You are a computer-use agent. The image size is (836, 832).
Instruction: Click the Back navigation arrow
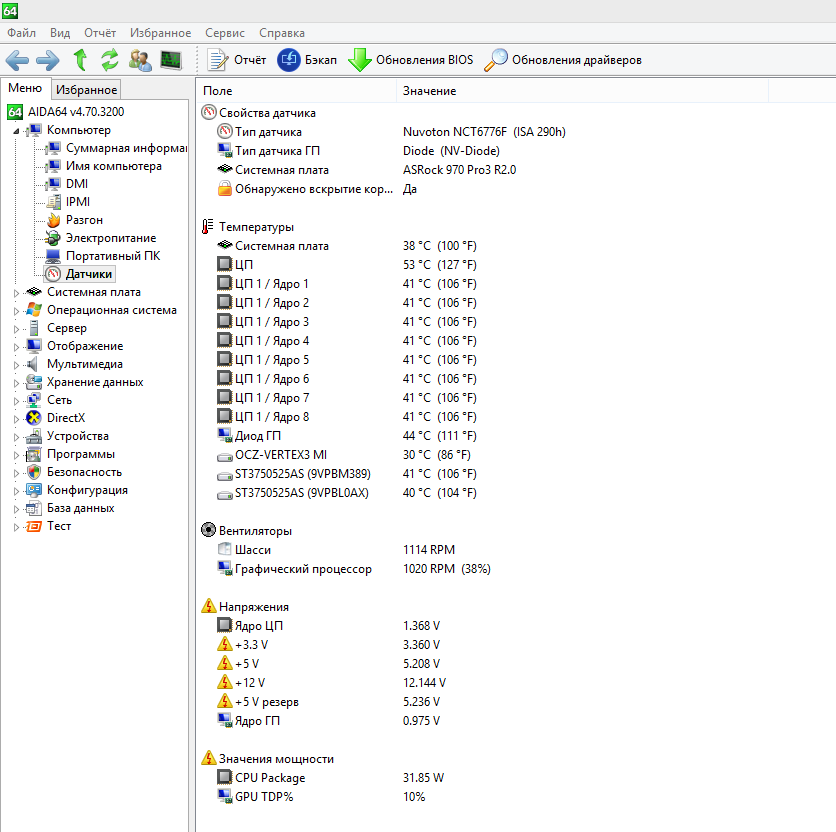pyautogui.click(x=17, y=60)
